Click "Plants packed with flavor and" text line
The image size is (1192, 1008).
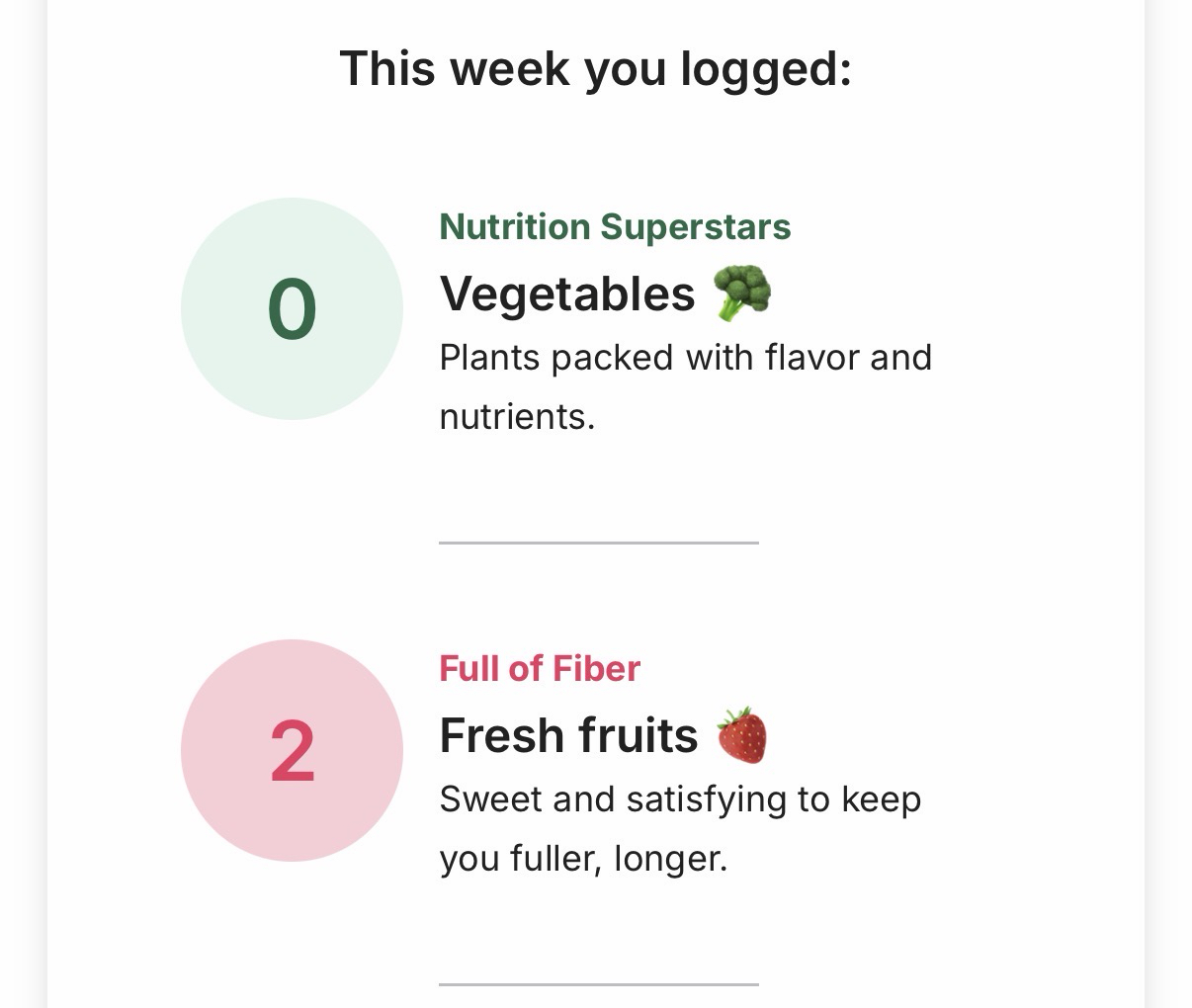pyautogui.click(x=685, y=358)
